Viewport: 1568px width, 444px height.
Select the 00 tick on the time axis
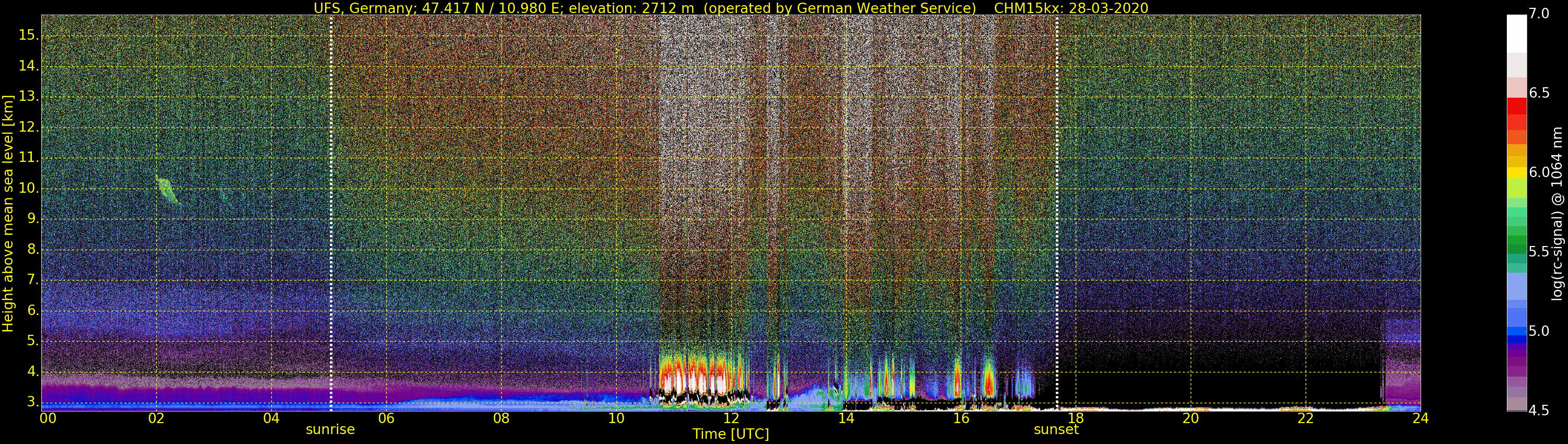[x=48, y=418]
